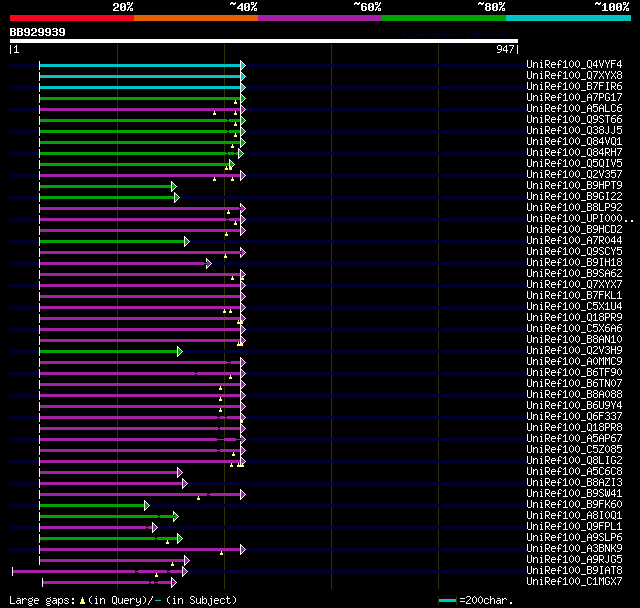Select UniRef100_B9SW41 hit name
640x608 pixels.
pyautogui.click(x=574, y=494)
